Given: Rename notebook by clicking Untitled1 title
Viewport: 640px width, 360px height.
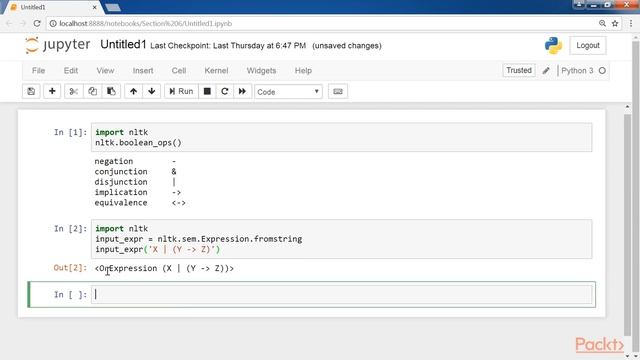Looking at the screenshot, I should [123, 44].
